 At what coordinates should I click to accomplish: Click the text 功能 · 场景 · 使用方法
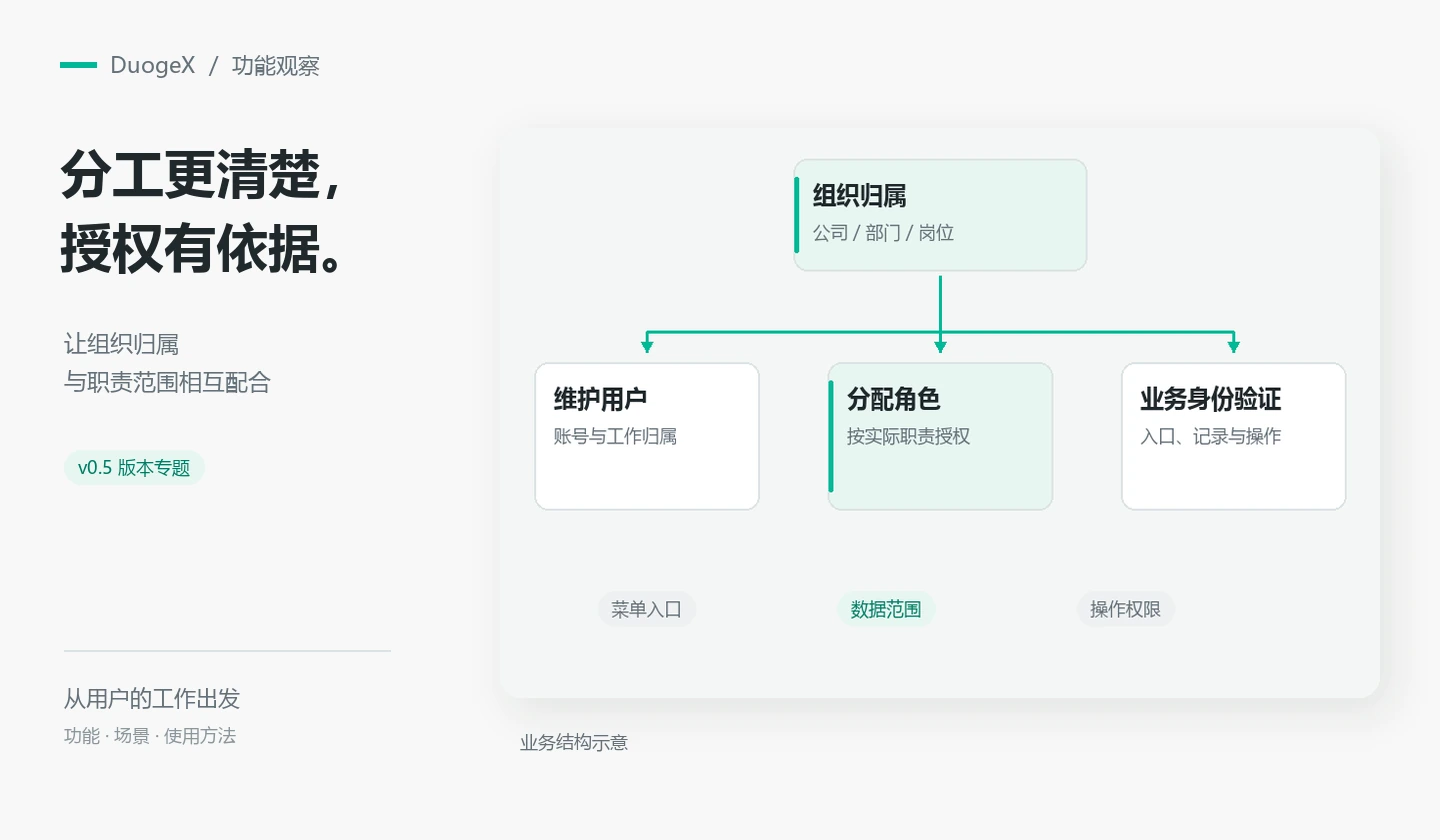coord(150,736)
